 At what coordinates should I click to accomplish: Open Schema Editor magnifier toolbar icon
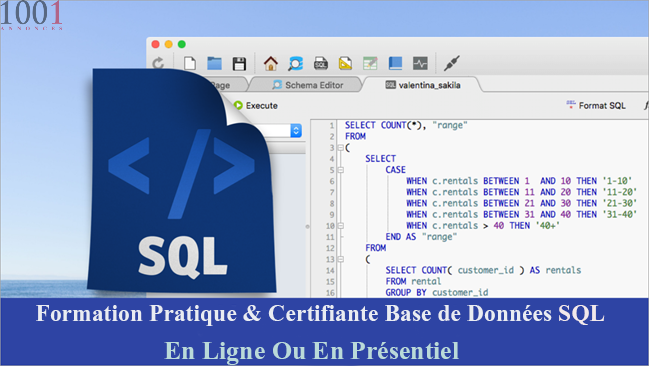pyautogui.click(x=296, y=63)
